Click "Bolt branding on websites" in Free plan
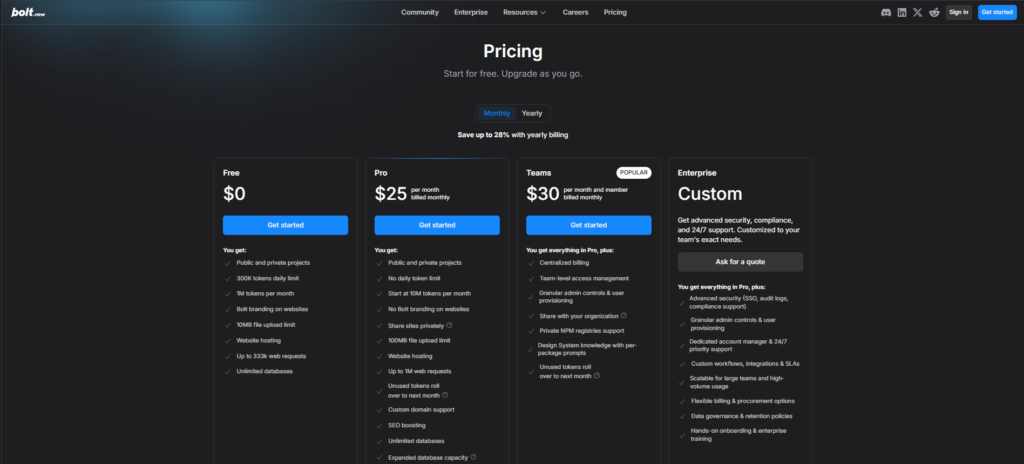Image resolution: width=1024 pixels, height=464 pixels. 272,309
